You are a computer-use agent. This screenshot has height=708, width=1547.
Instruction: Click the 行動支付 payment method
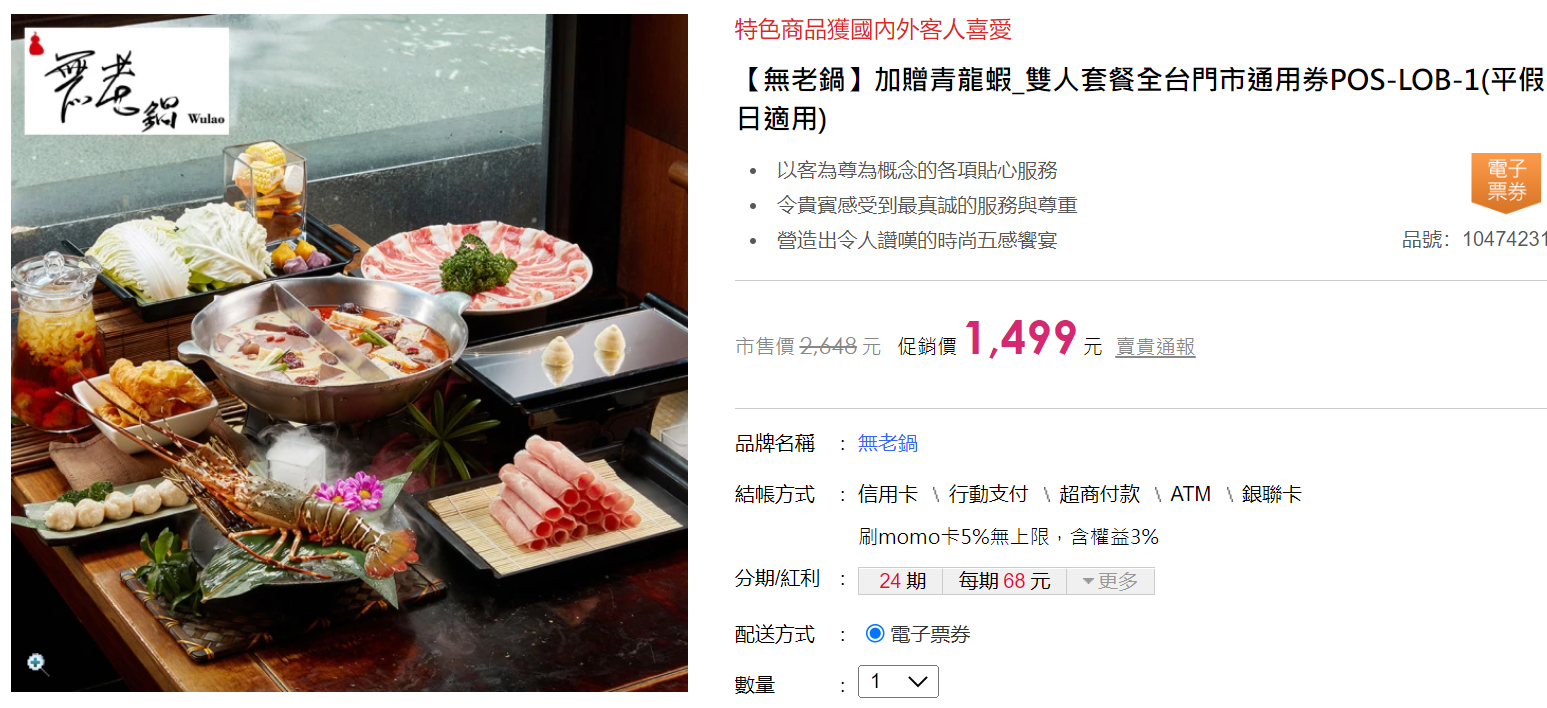(x=988, y=494)
